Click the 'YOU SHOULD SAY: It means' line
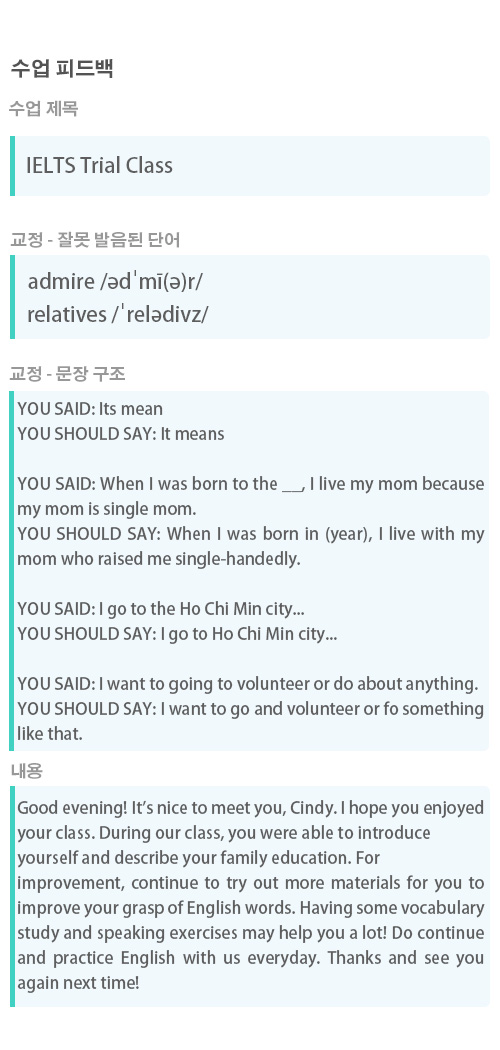The image size is (500, 1050). [121, 434]
